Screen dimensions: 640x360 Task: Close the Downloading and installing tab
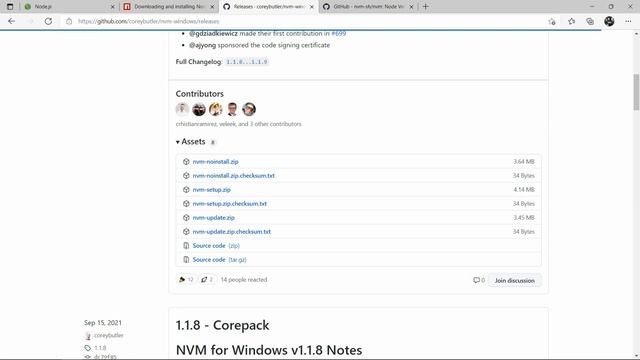[x=212, y=7]
